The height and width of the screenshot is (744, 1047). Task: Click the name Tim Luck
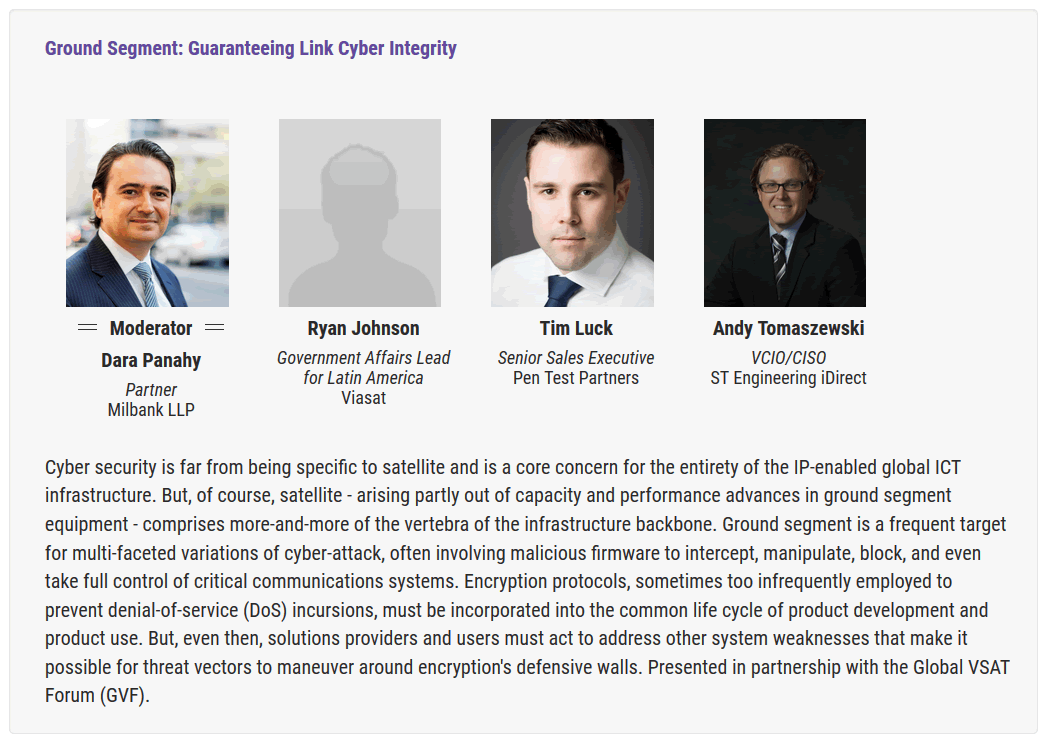point(576,329)
